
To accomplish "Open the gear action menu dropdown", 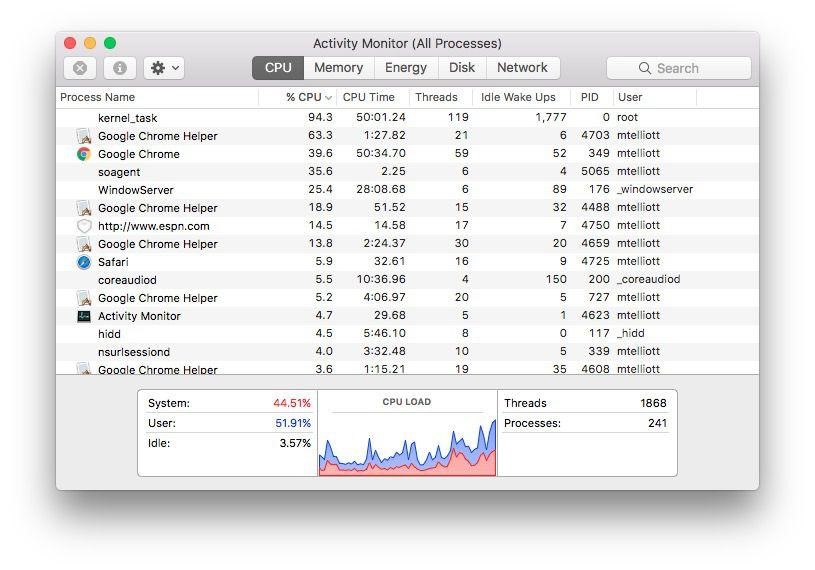I will point(164,68).
